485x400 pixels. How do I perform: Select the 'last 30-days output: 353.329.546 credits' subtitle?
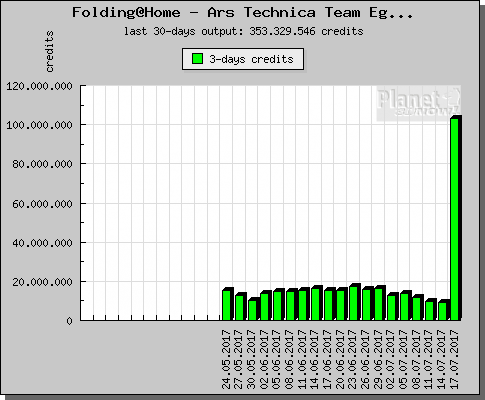tap(243, 31)
